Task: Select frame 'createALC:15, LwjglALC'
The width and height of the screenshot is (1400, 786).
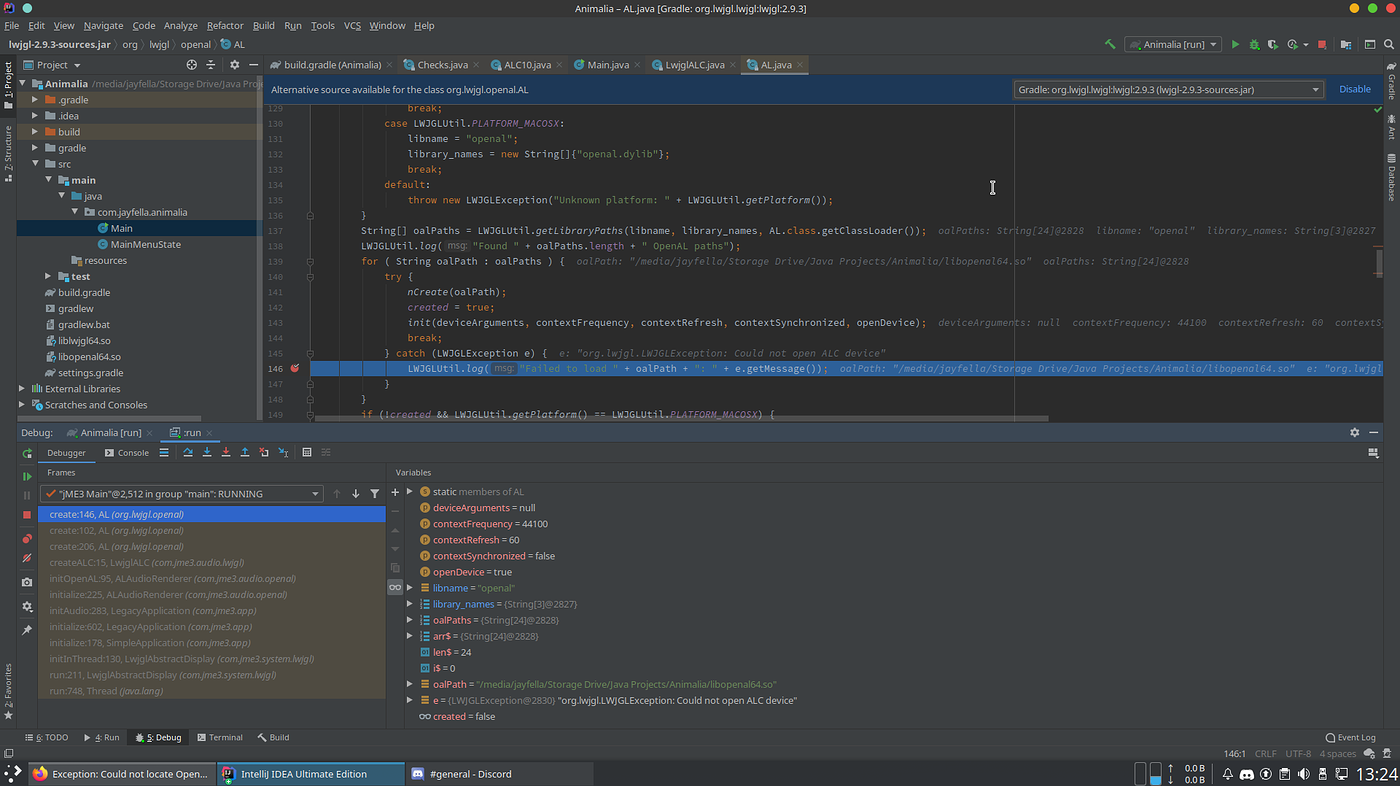Action: tap(146, 563)
